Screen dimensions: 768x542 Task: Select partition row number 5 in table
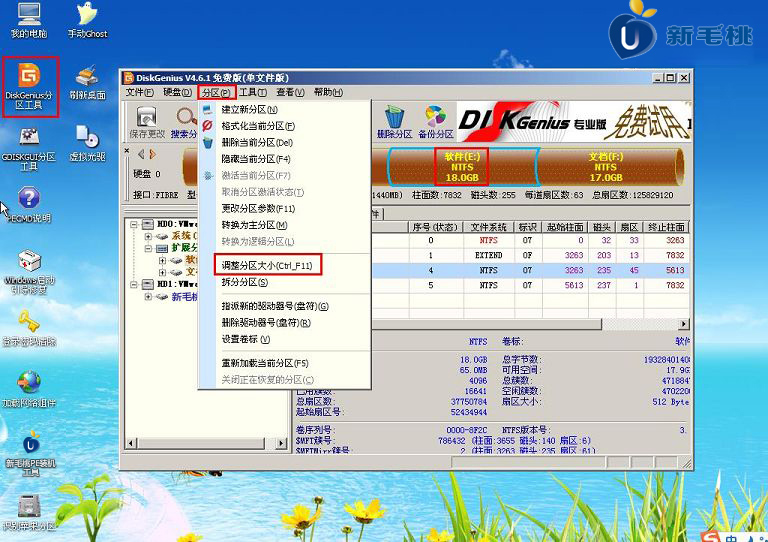(431, 285)
